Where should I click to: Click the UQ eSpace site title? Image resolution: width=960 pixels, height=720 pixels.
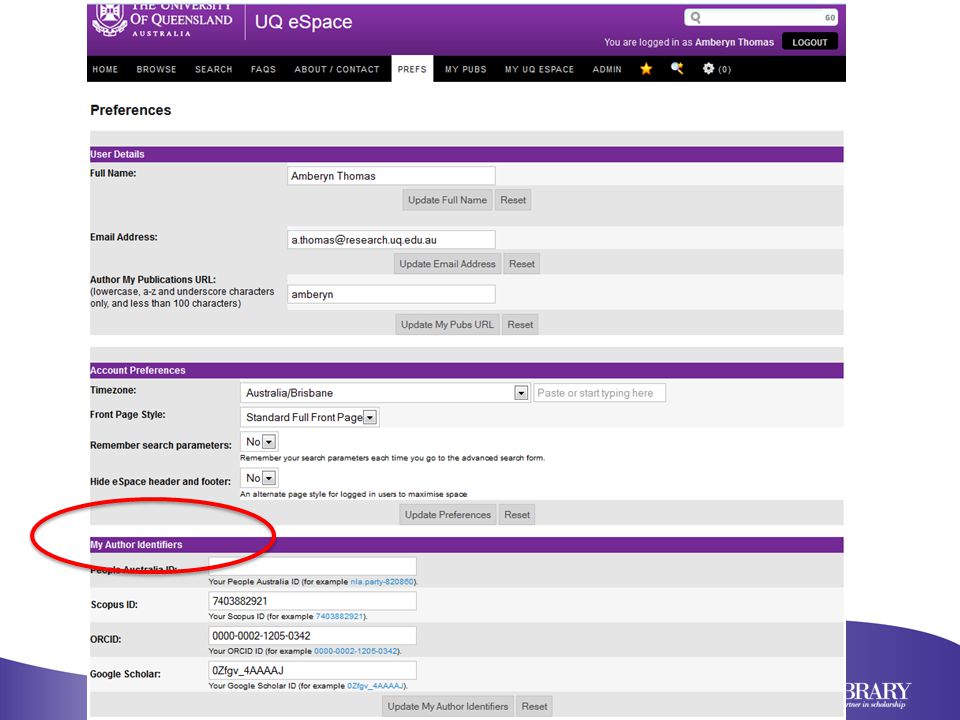point(304,22)
